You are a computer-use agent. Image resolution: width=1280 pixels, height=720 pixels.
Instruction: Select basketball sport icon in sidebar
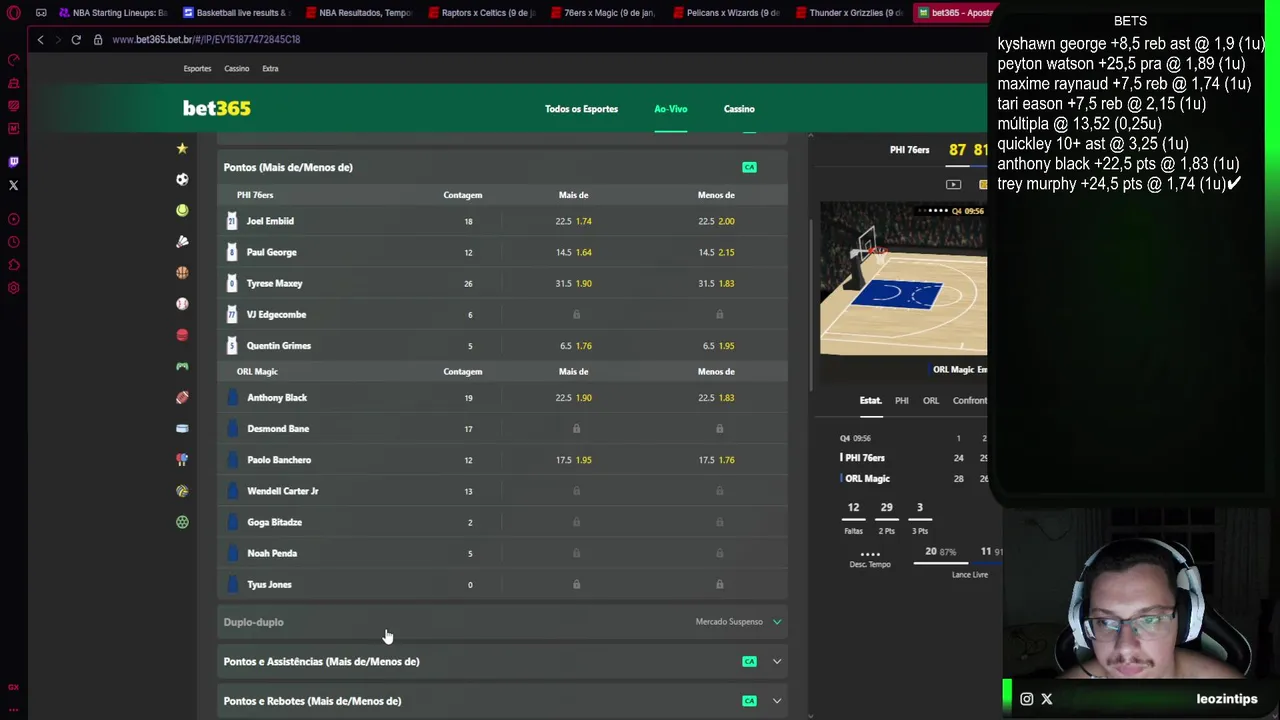tap(182, 272)
